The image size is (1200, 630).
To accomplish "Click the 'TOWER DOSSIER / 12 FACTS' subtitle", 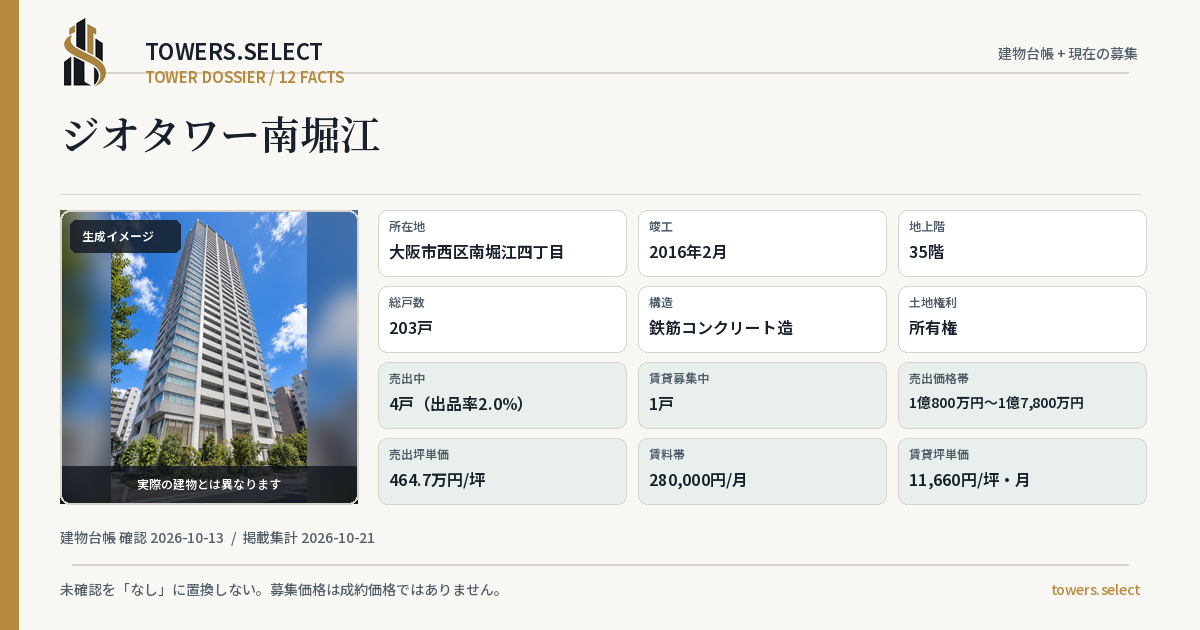I will [245, 77].
